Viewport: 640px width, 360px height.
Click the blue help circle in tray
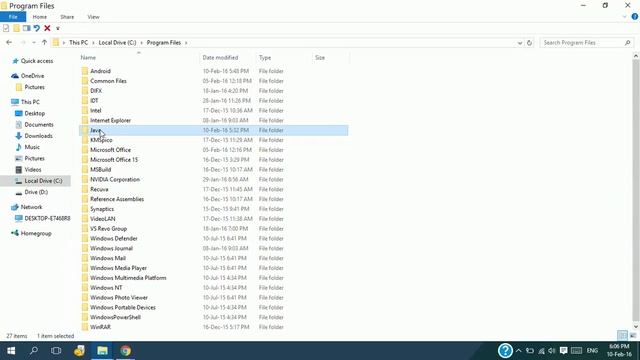[x=505, y=350]
